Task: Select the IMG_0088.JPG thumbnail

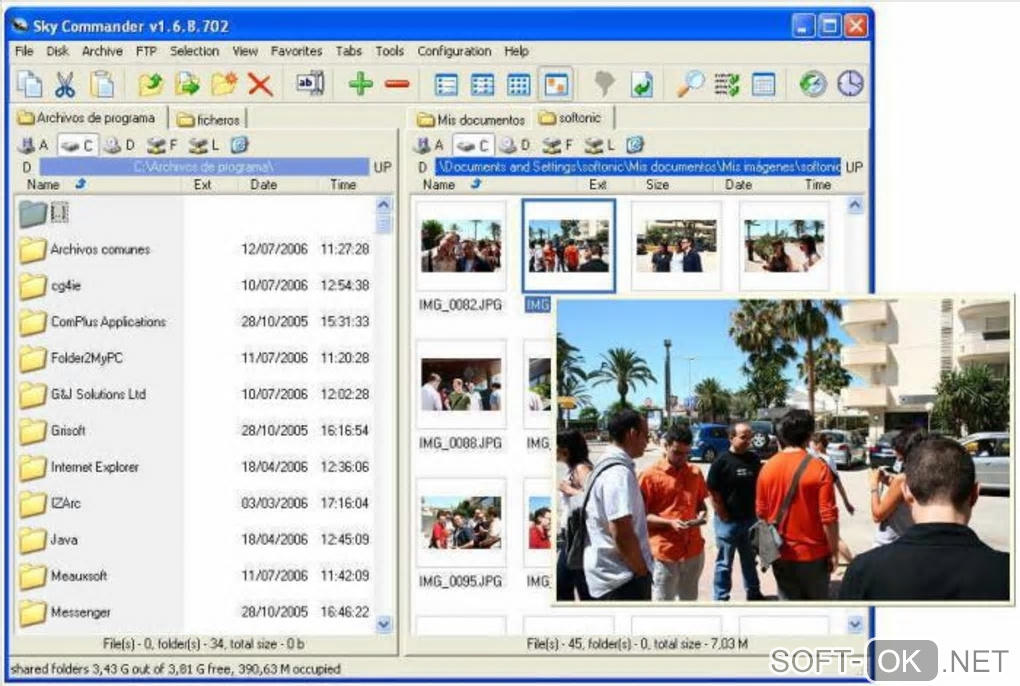Action: click(x=461, y=384)
